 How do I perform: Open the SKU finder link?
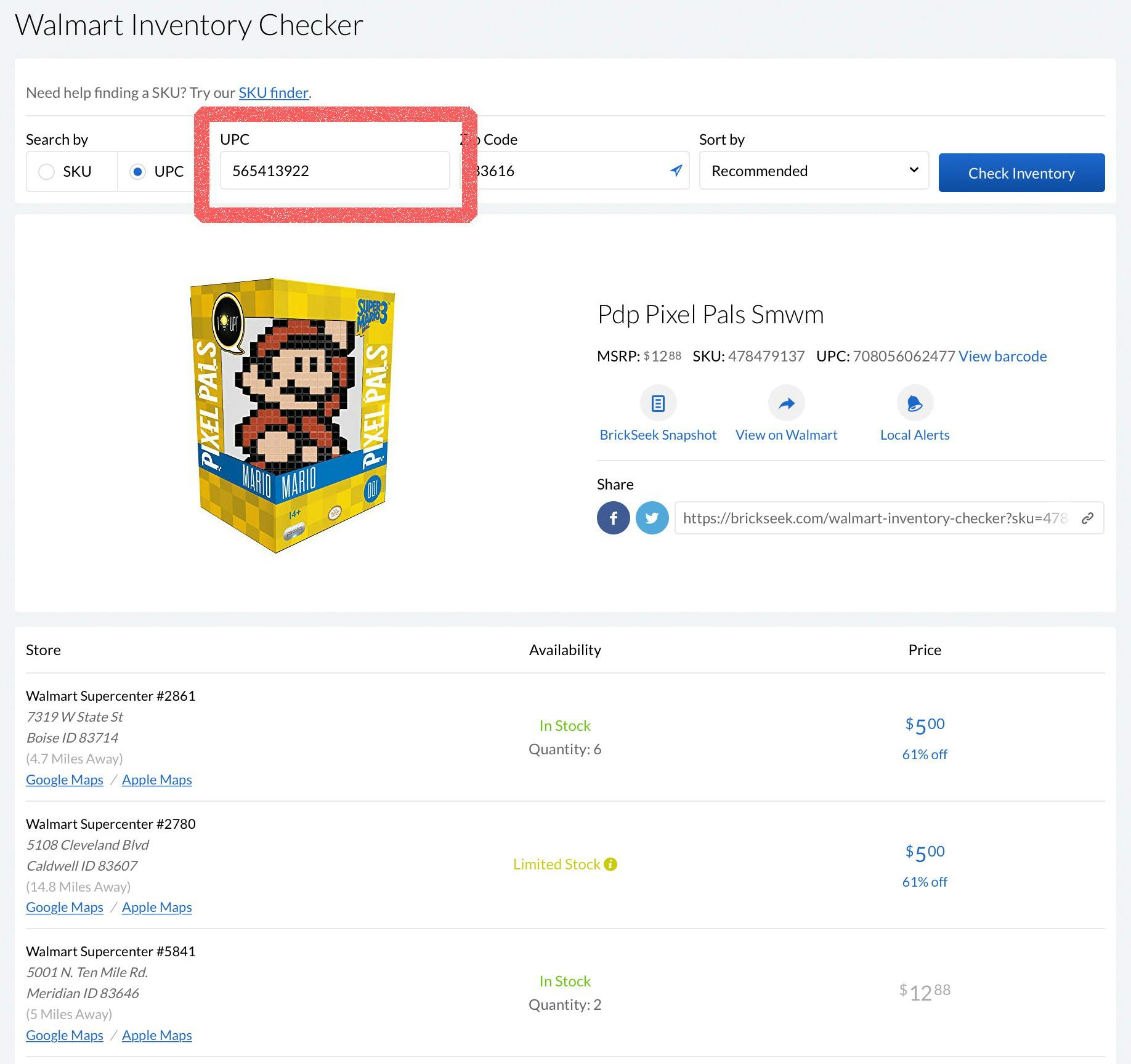click(x=273, y=93)
